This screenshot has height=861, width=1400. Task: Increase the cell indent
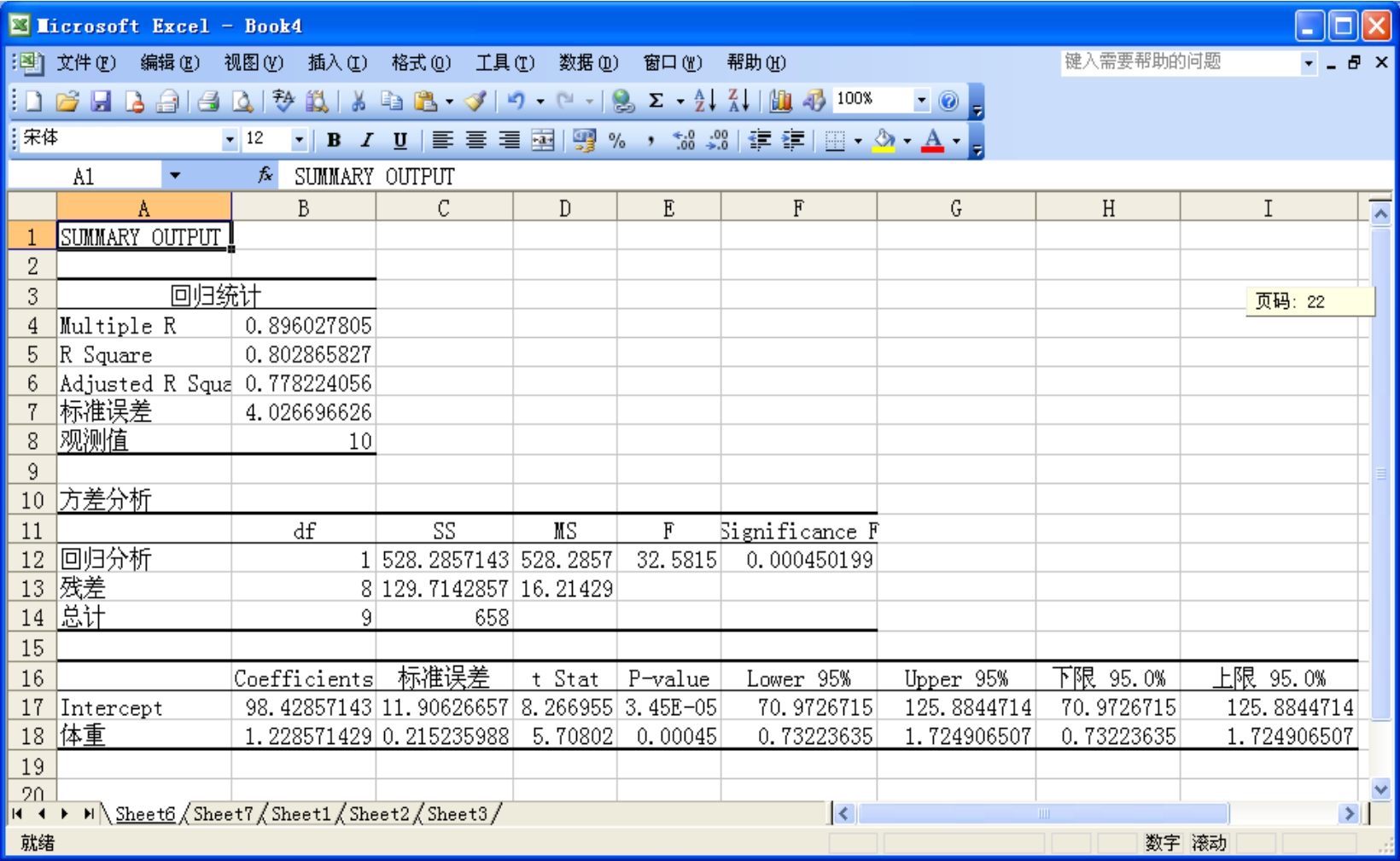(x=793, y=140)
